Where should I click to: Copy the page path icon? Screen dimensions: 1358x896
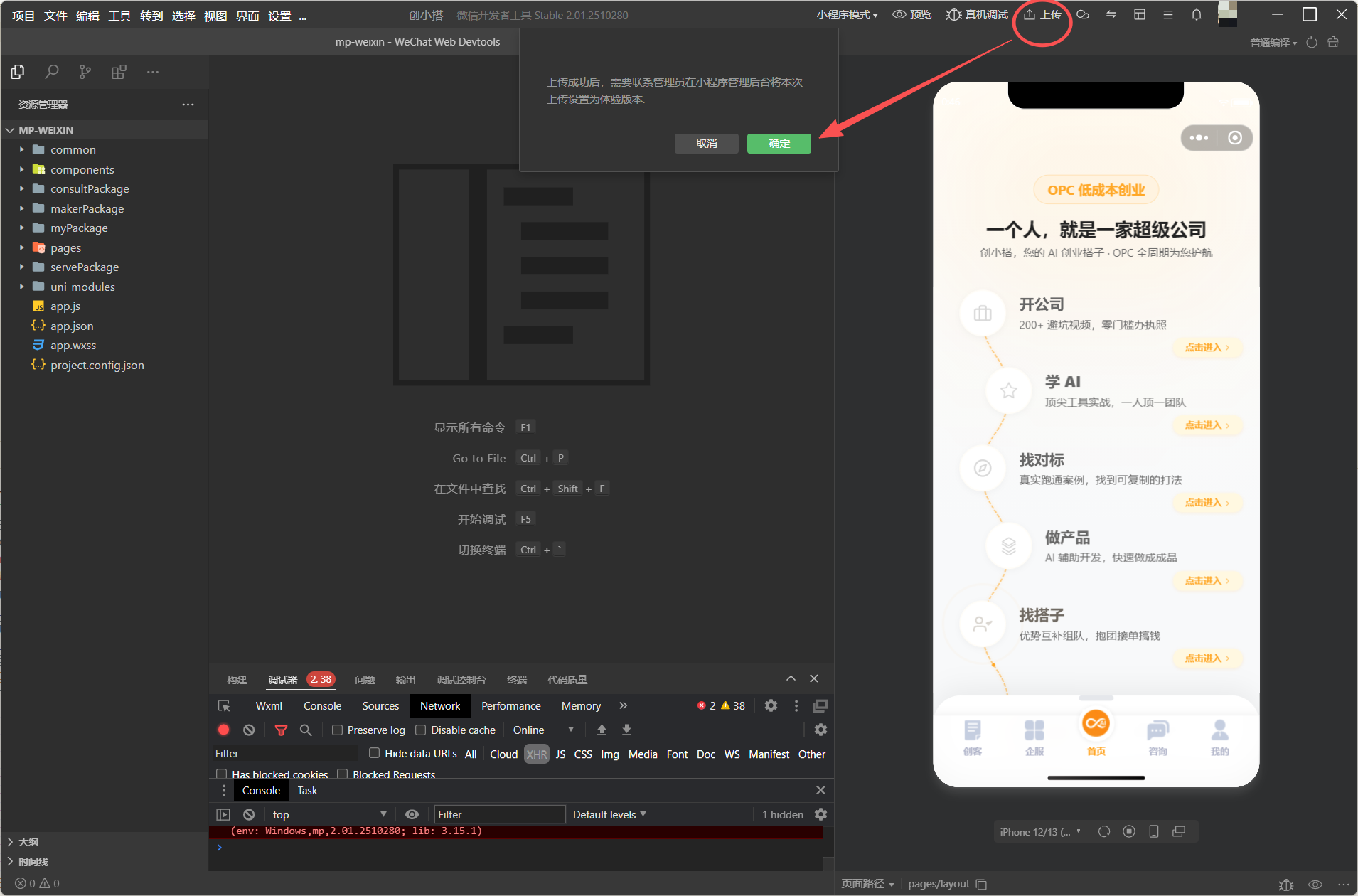981,884
